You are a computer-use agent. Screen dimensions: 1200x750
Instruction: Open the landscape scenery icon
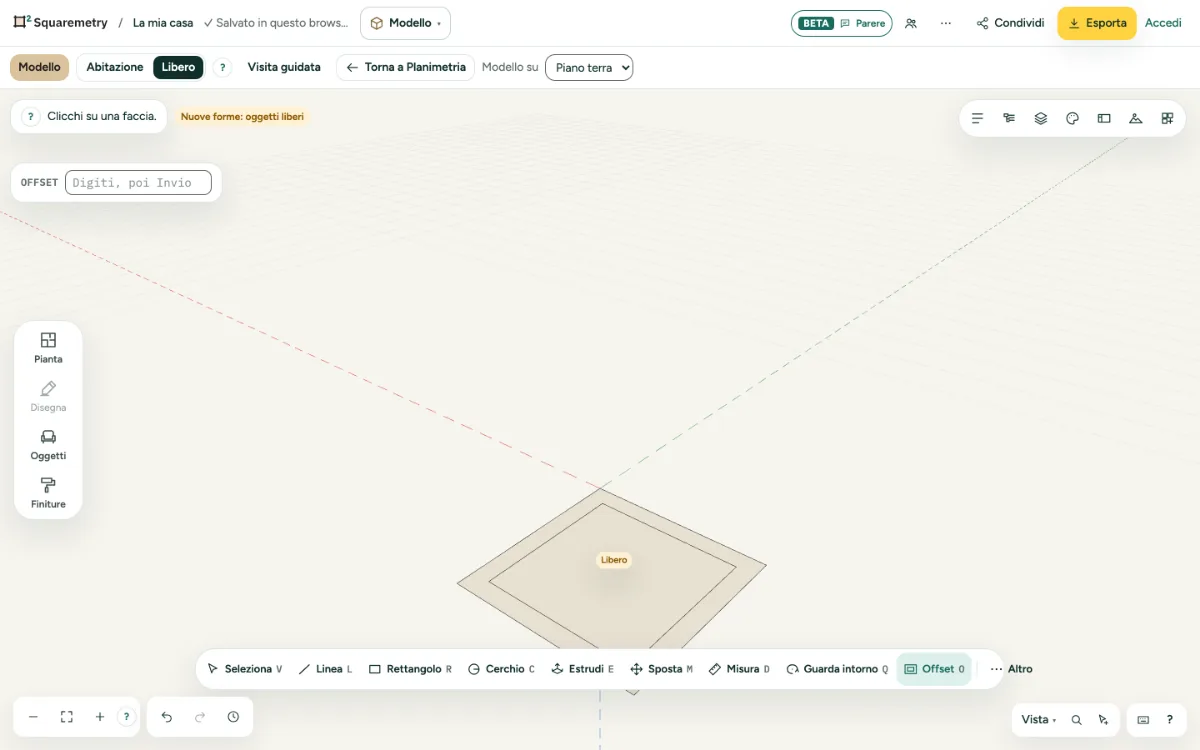1135,118
